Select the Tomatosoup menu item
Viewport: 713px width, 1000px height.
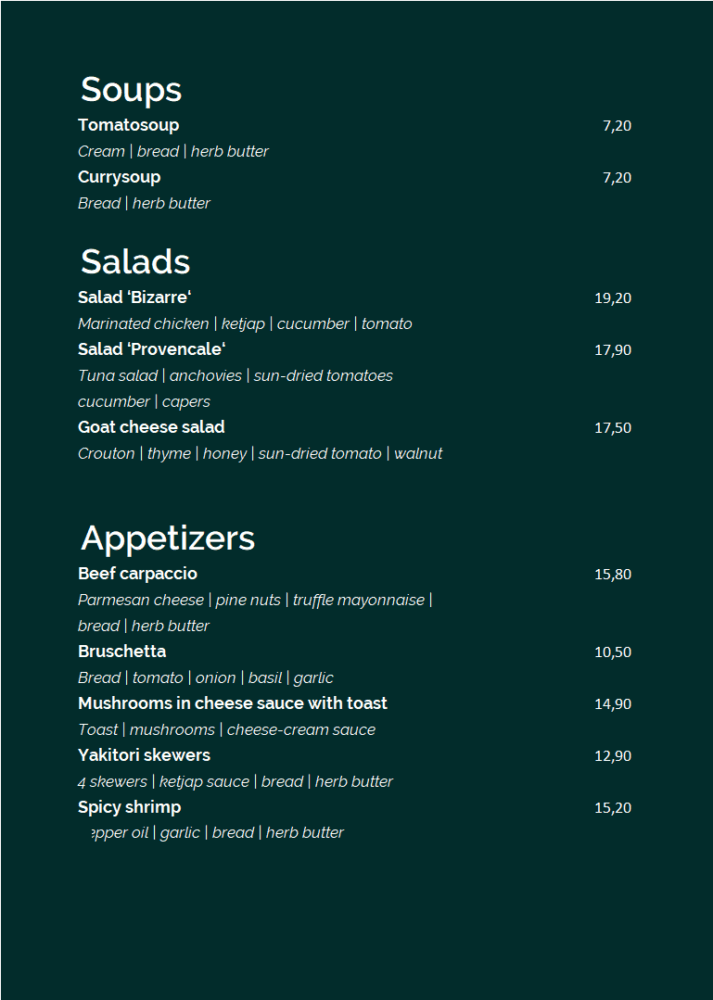pos(128,125)
